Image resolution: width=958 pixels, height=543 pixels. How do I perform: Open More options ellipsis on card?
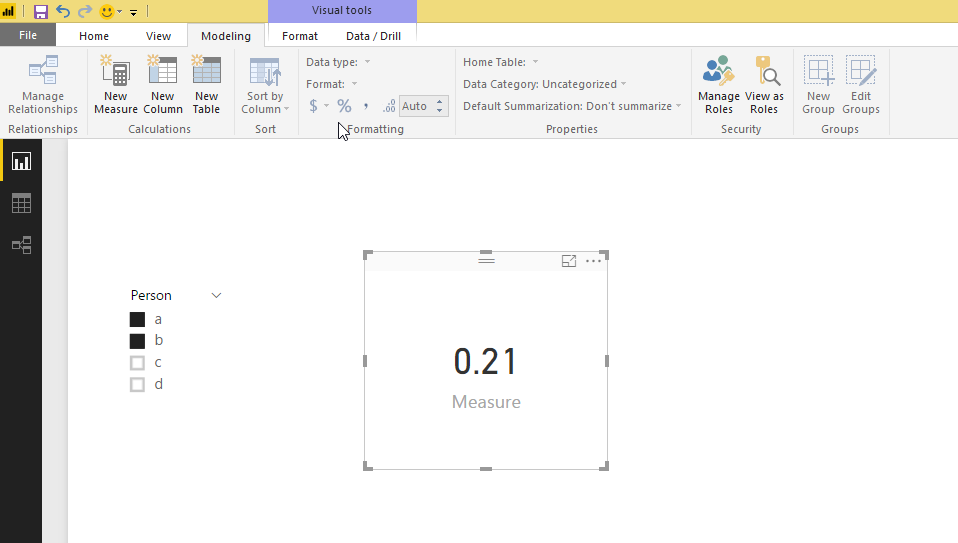pyautogui.click(x=593, y=261)
